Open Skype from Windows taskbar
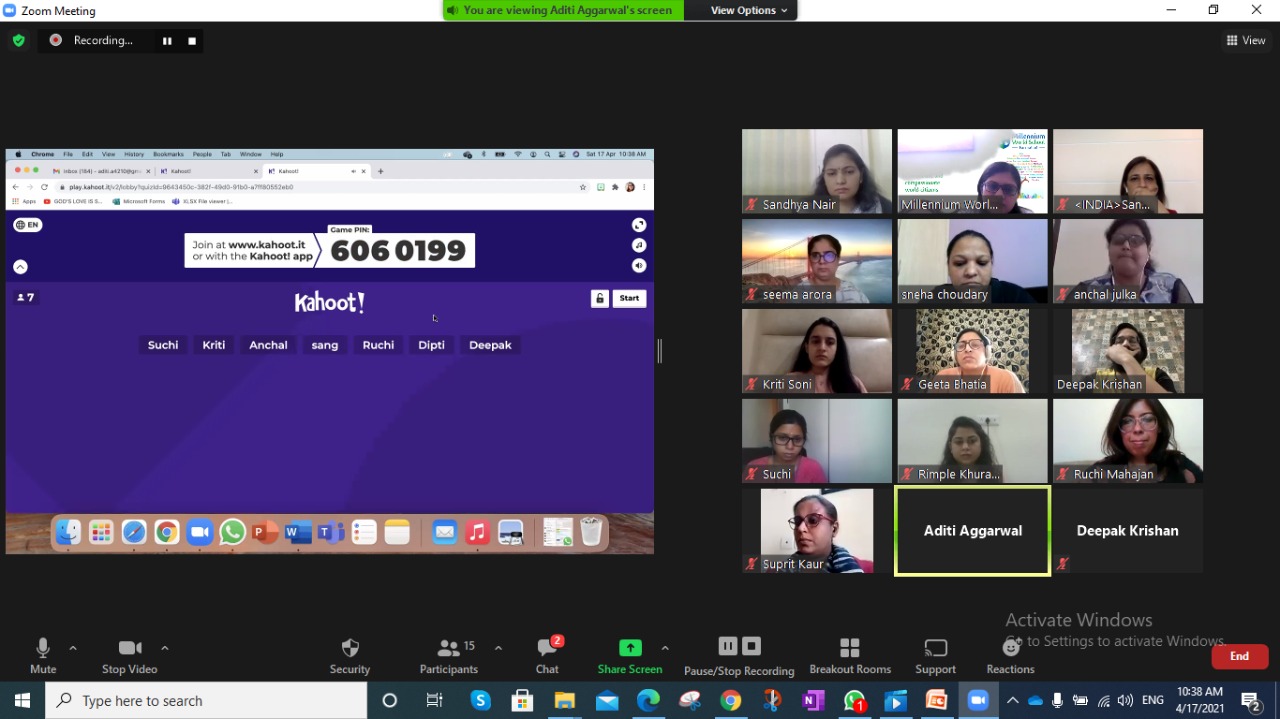 tap(481, 700)
